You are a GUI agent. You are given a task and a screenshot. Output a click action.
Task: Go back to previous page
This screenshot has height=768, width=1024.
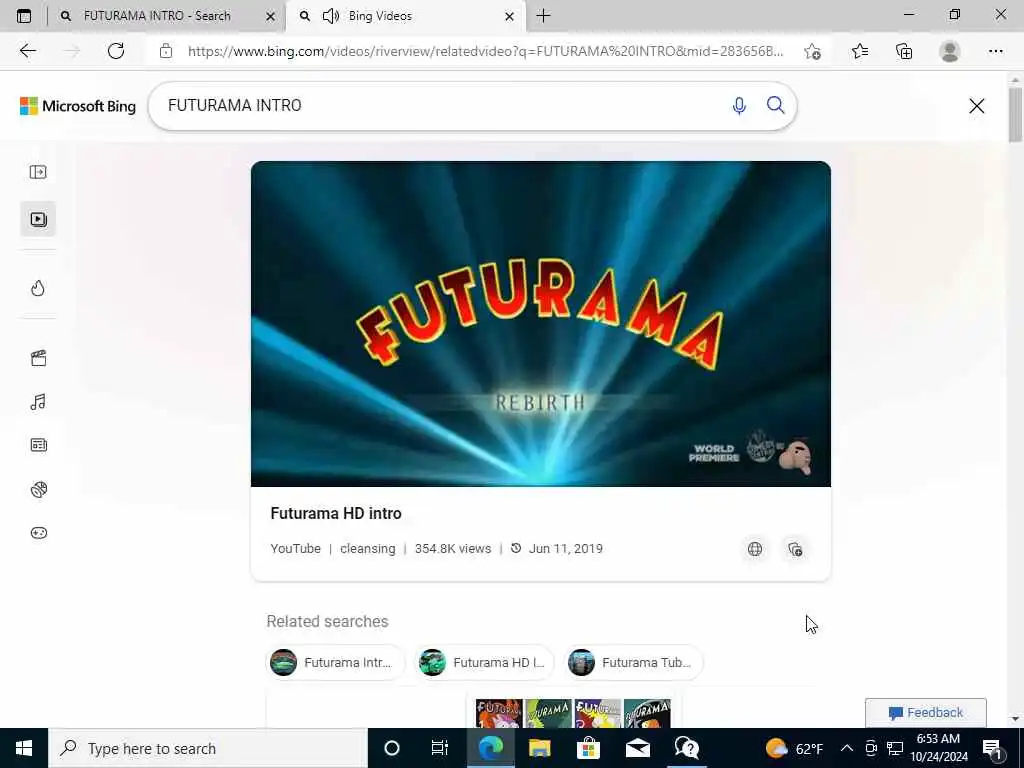[x=27, y=51]
